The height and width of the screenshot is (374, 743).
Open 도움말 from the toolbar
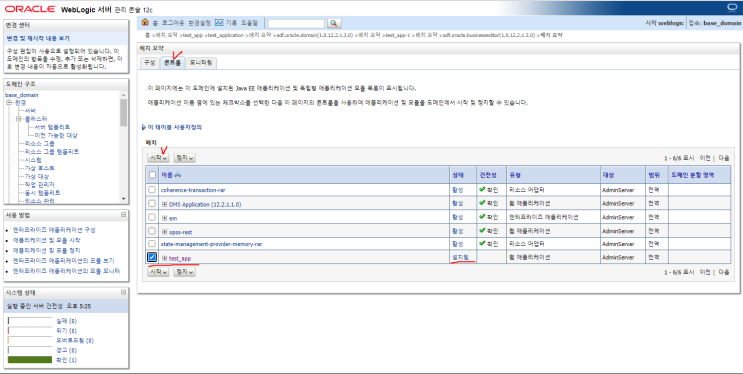click(x=249, y=23)
